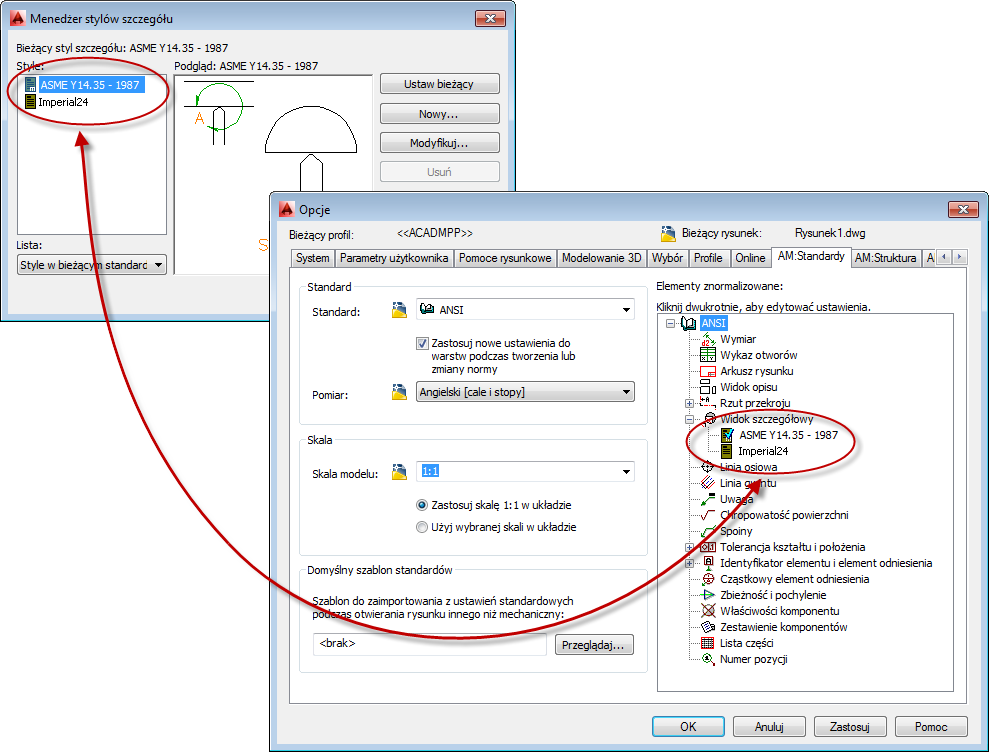Viewport: 989px width, 752px height.
Task: Click the ANSI book icon at tree root
Action: 688,323
